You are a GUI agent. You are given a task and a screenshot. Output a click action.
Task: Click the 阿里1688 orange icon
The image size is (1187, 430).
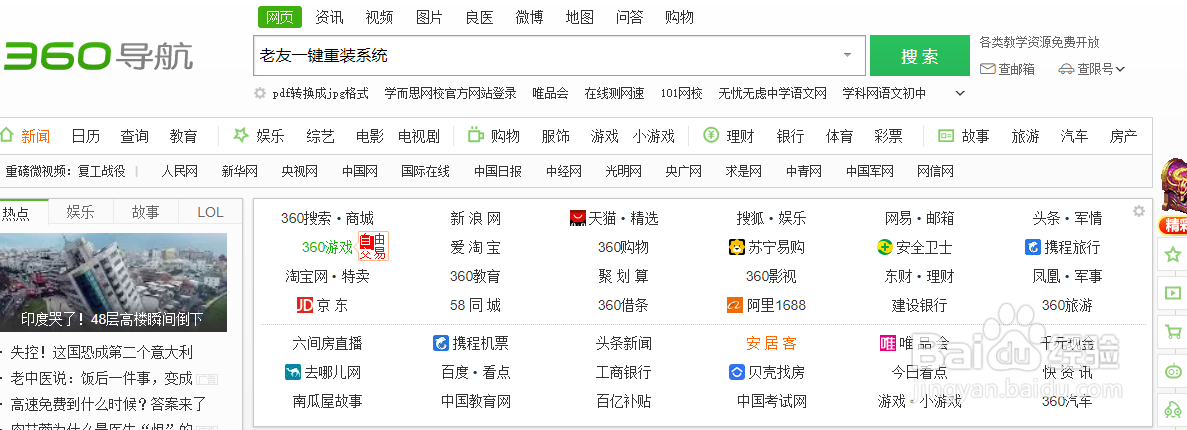point(735,305)
